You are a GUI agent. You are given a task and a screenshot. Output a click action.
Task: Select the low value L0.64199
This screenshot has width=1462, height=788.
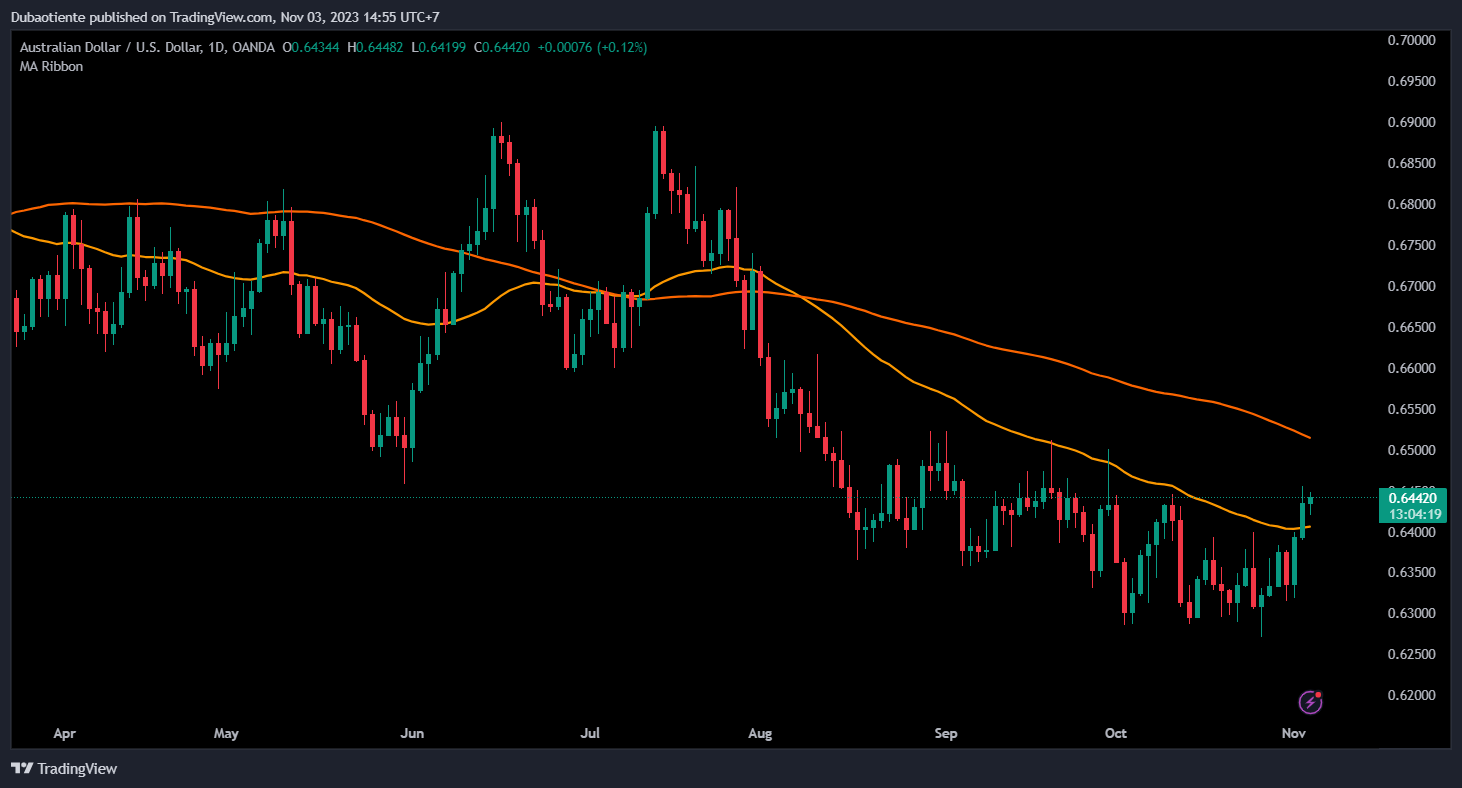441,47
